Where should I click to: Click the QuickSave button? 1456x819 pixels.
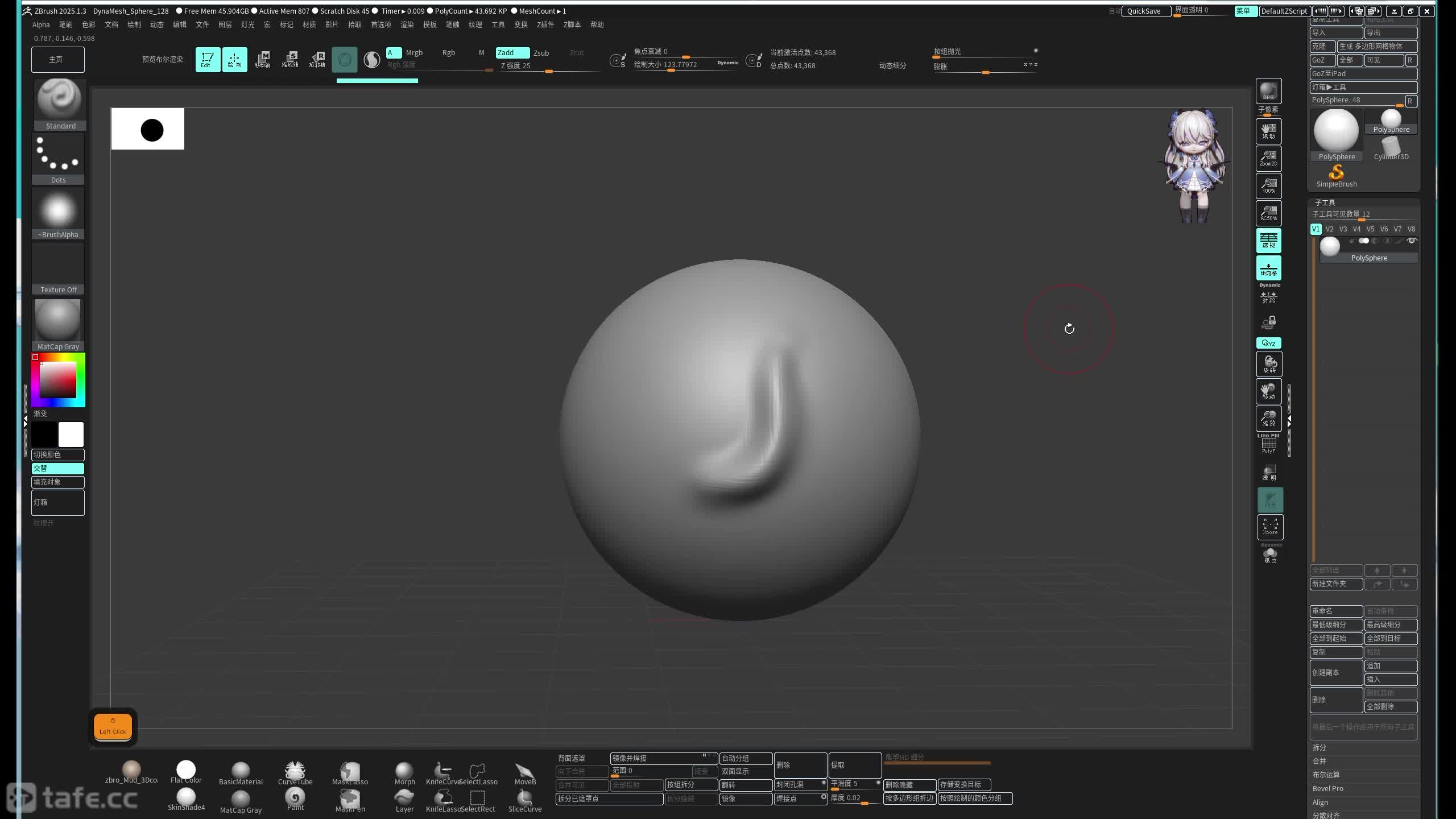click(1145, 11)
